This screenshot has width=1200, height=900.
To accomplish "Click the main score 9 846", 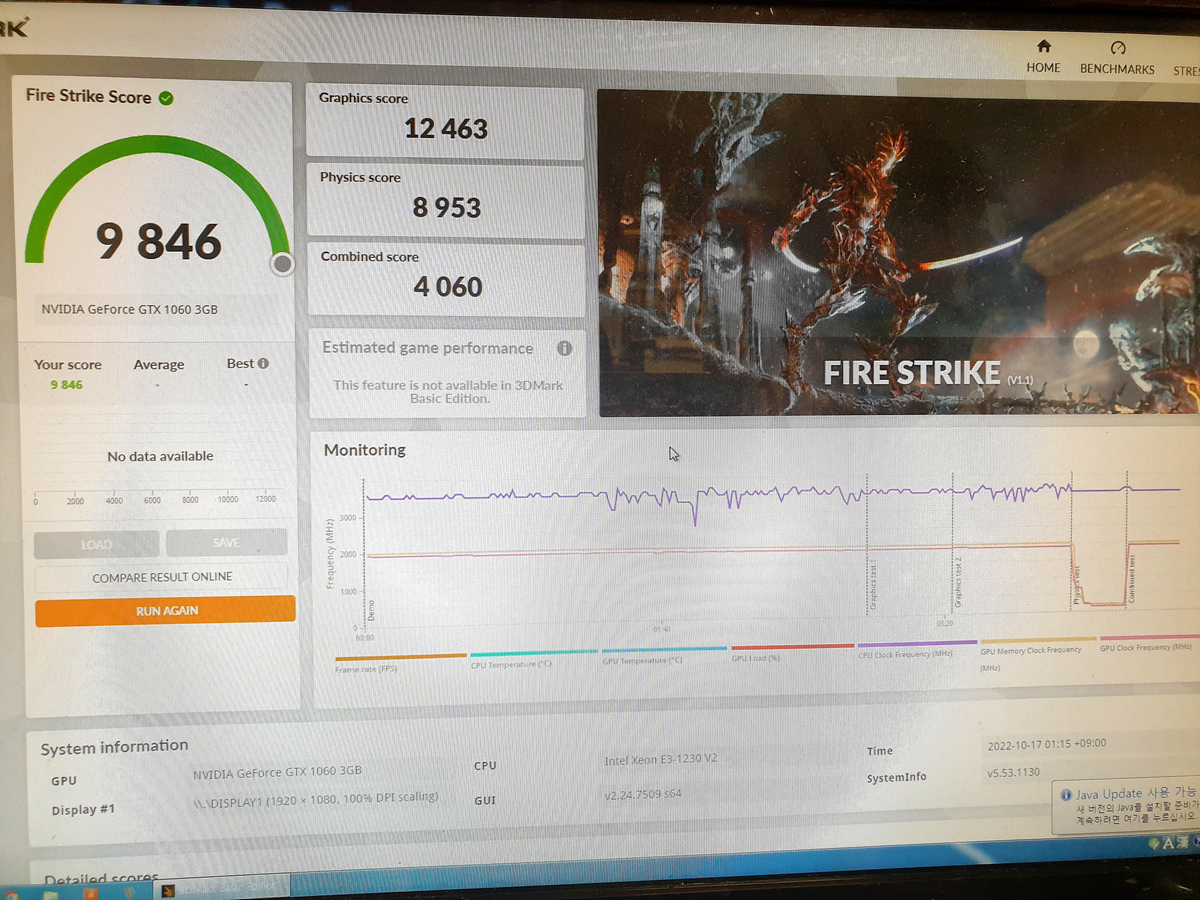I will point(158,241).
